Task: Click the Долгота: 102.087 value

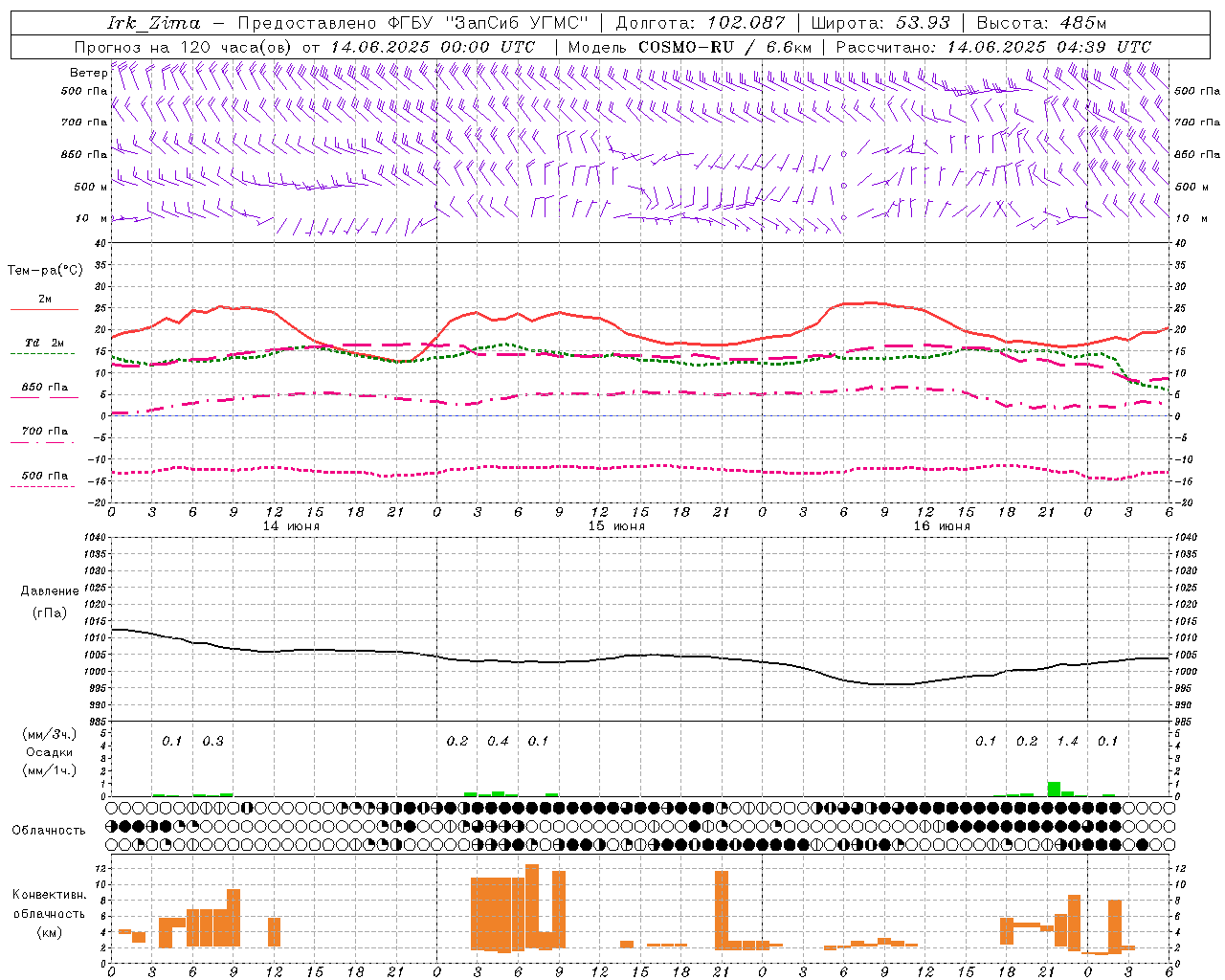Action: (x=701, y=23)
